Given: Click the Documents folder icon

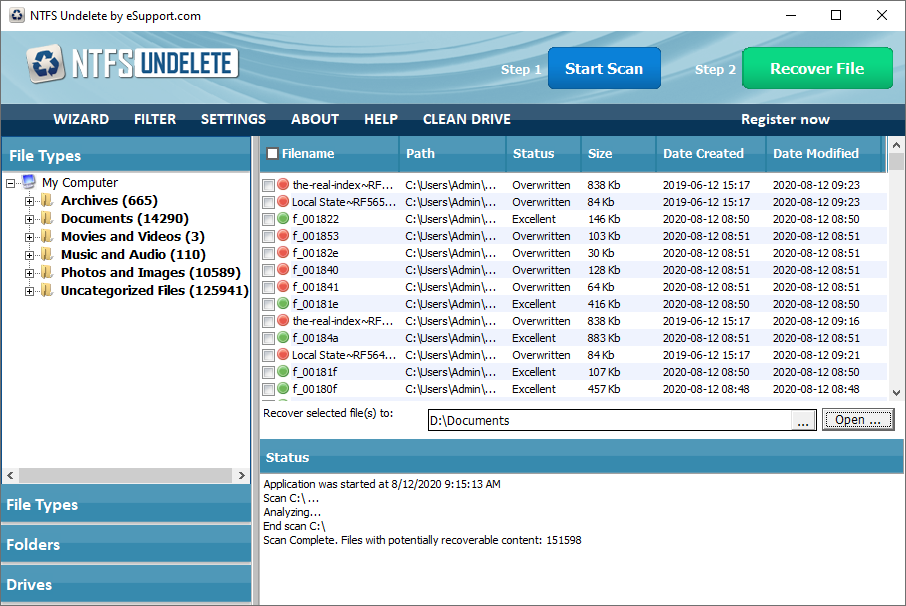Looking at the screenshot, I should (47, 218).
